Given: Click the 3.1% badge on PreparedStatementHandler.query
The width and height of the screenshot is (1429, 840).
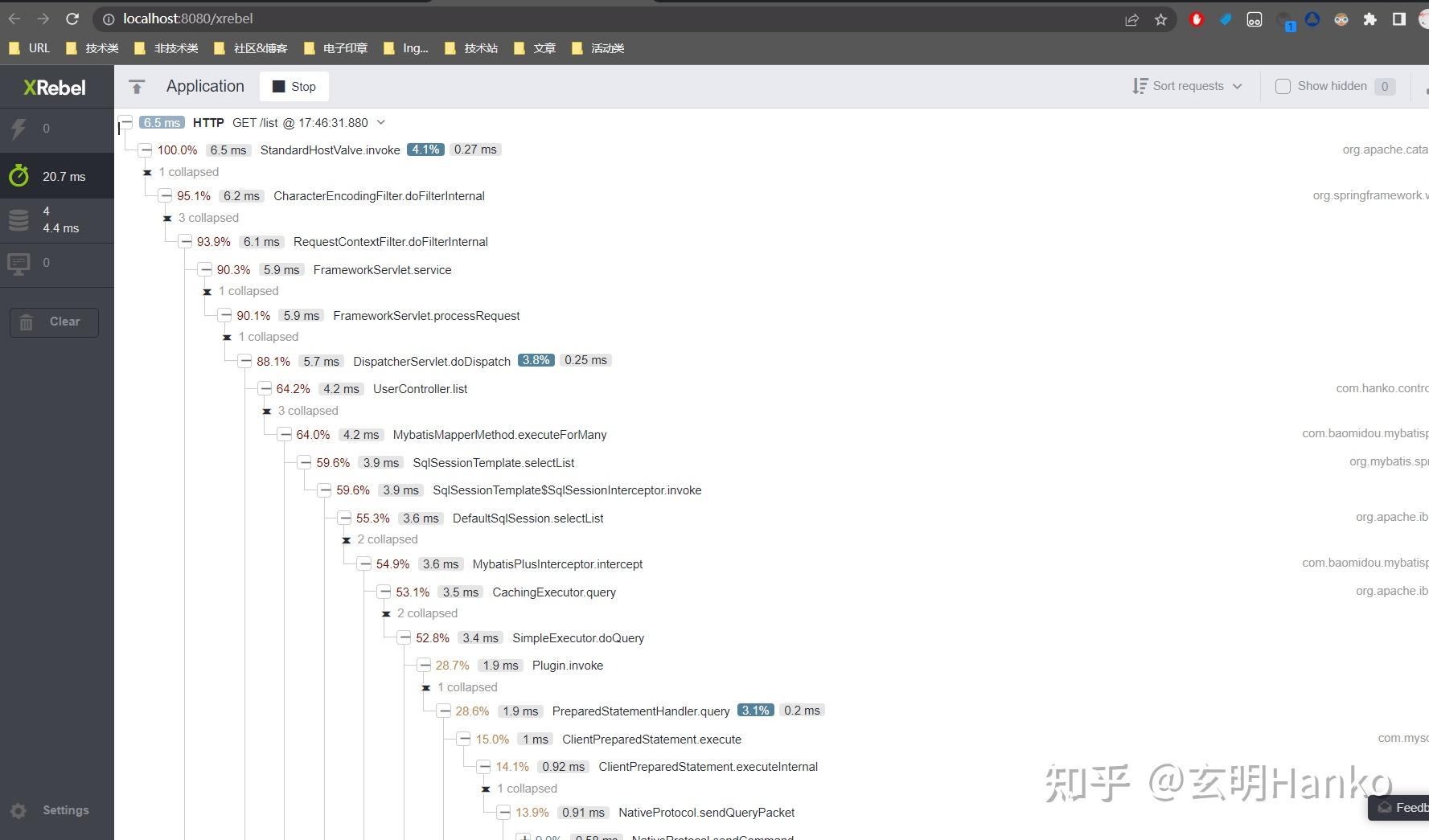Looking at the screenshot, I should [x=755, y=711].
